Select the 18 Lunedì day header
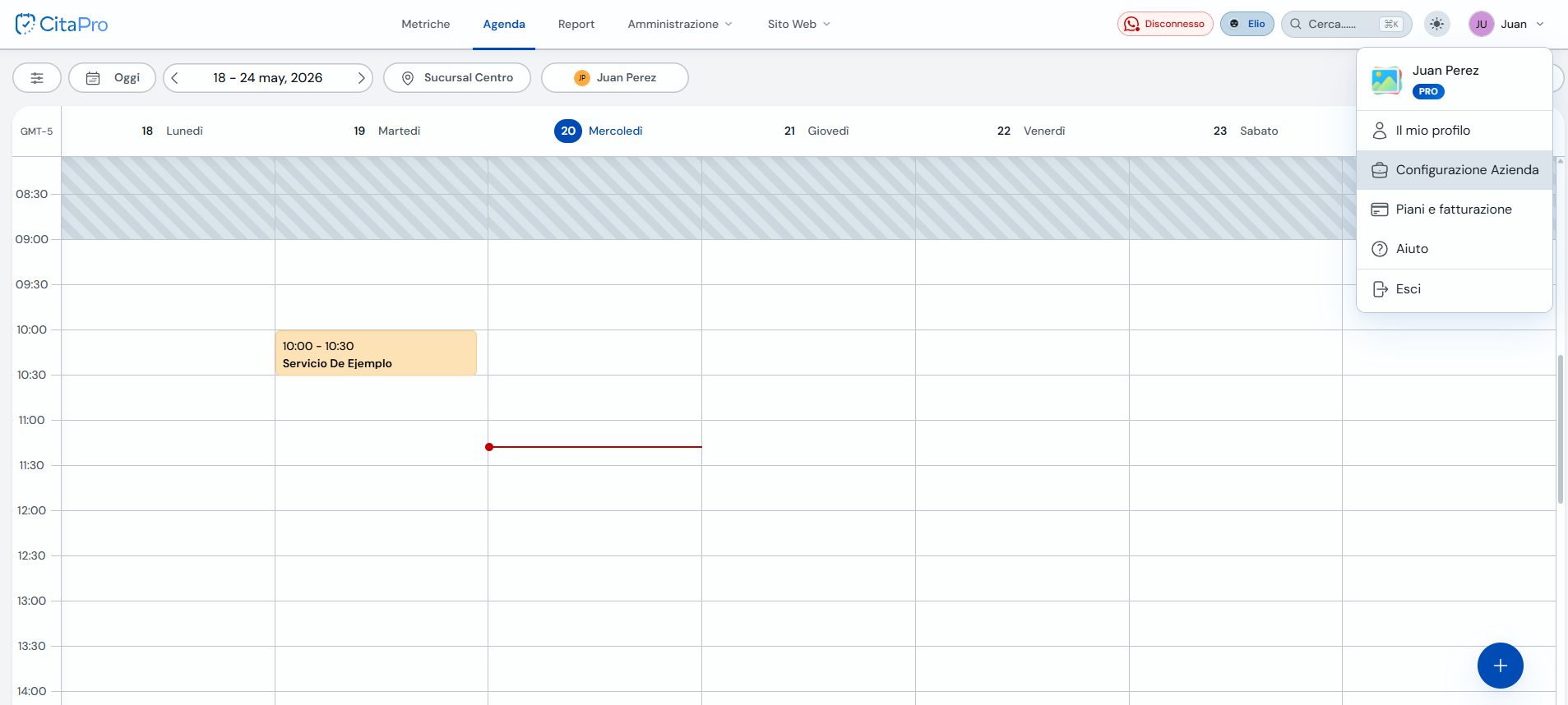1568x705 pixels. tap(172, 131)
